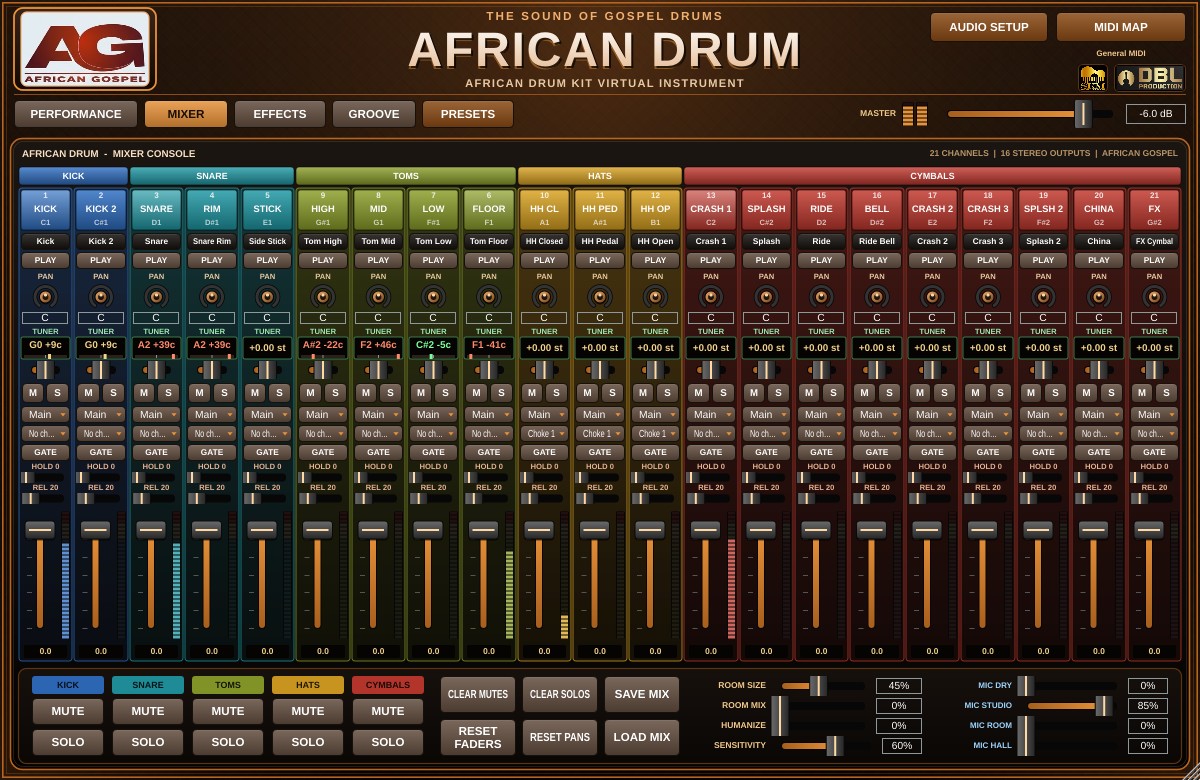Click the RIDE channel pan knob
Screen dimensions: 1200x780
pos(821,297)
